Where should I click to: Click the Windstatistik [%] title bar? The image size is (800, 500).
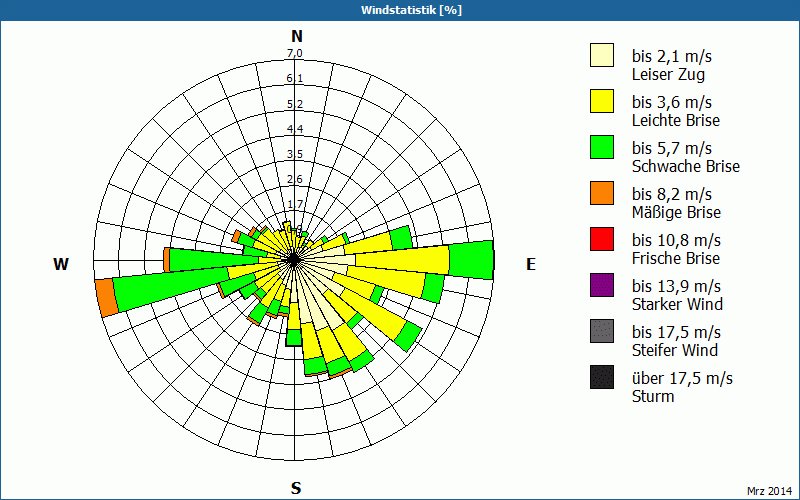pyautogui.click(x=400, y=10)
